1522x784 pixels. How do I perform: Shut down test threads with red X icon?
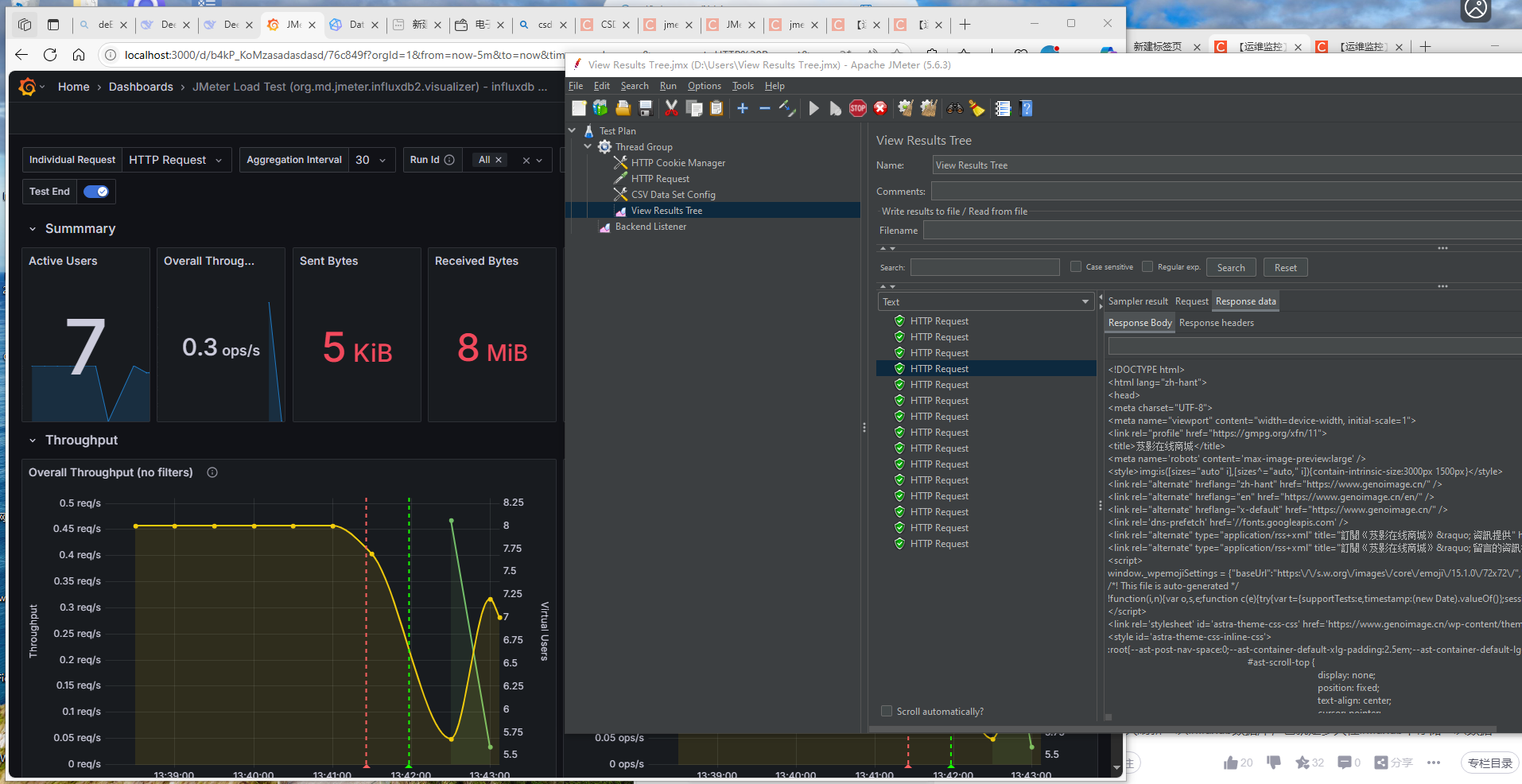click(880, 108)
